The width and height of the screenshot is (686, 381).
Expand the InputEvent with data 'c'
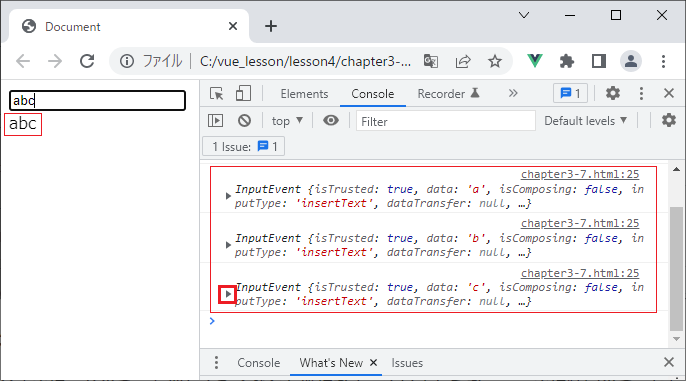(x=228, y=294)
